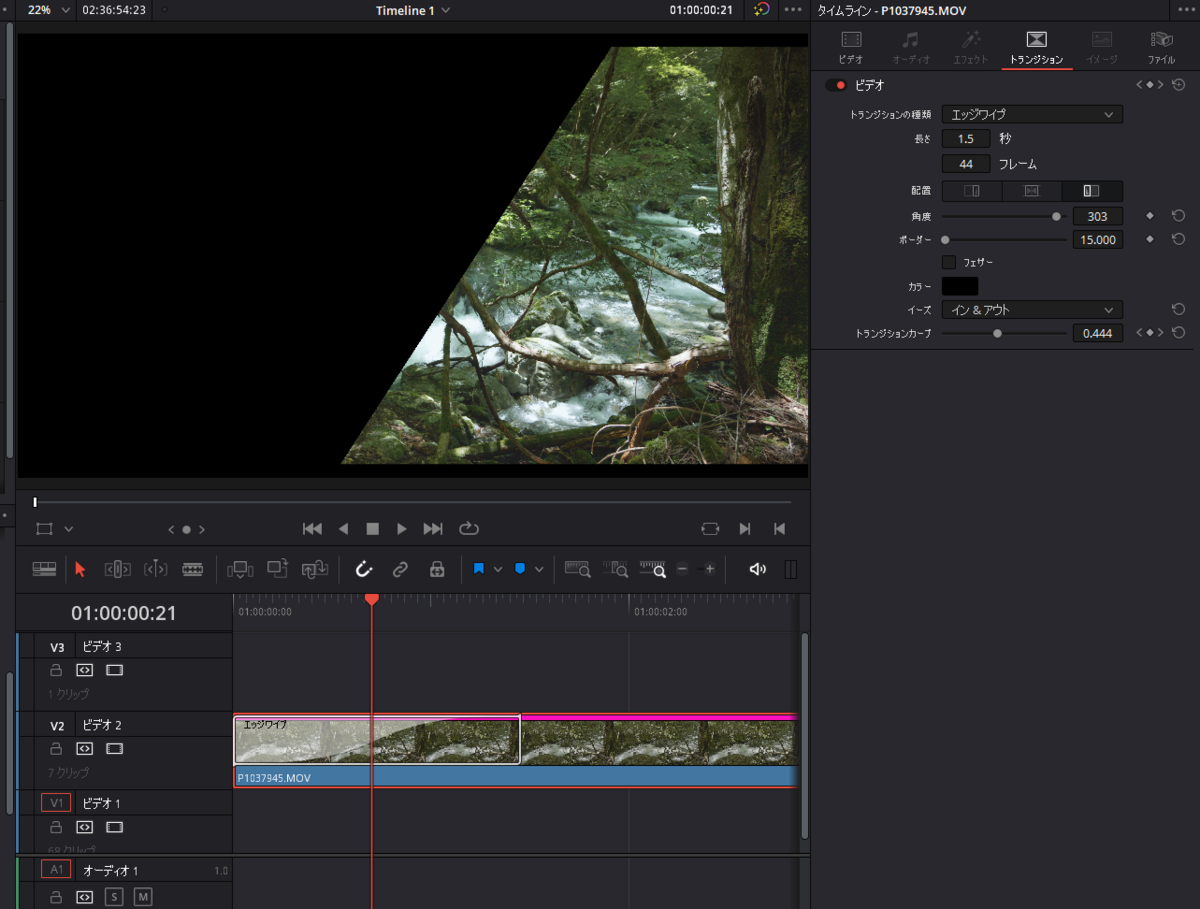
Task: Lock the Video 2 track
Action: [x=56, y=748]
